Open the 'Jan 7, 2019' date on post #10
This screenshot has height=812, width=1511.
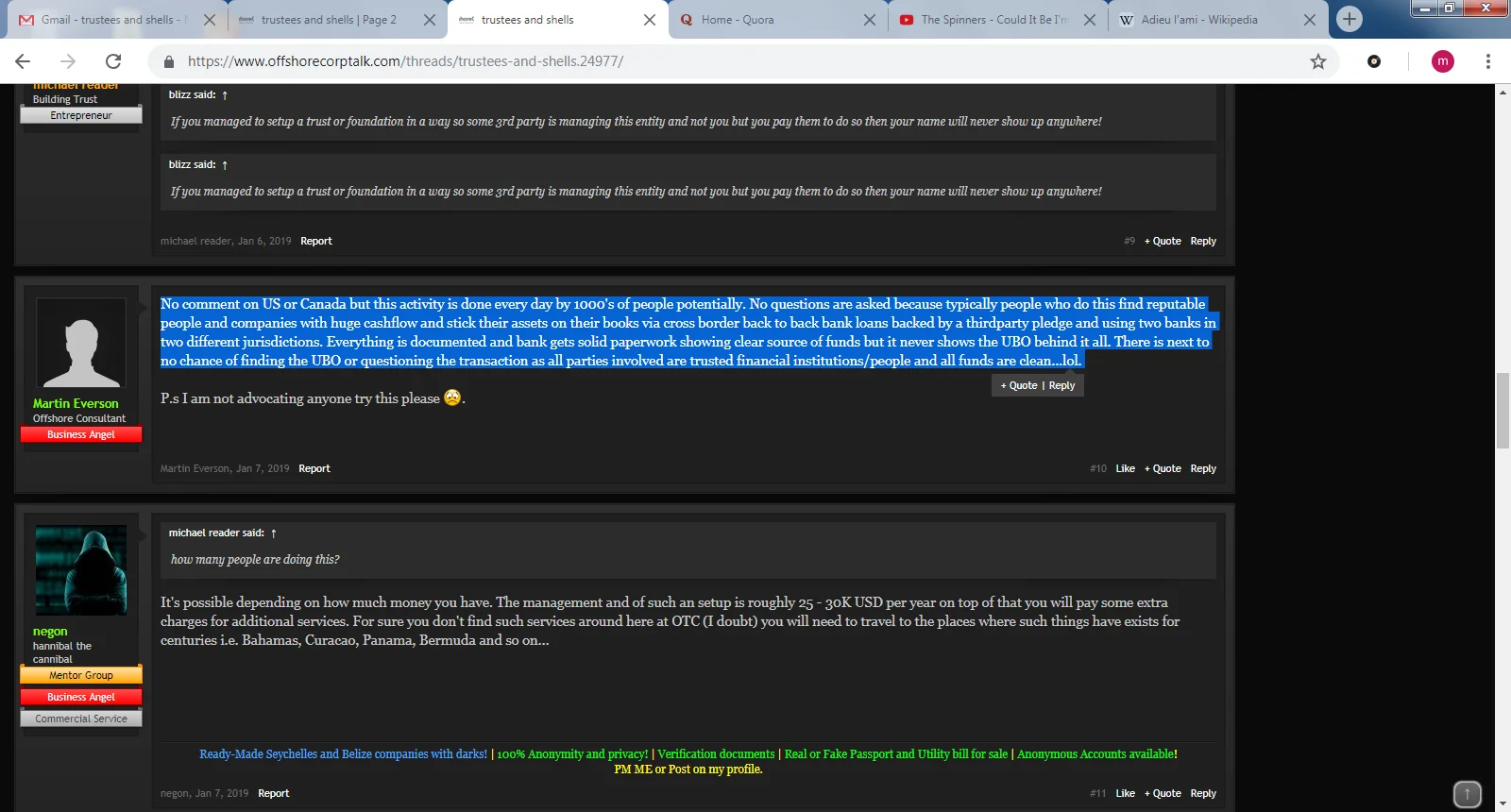coord(263,468)
